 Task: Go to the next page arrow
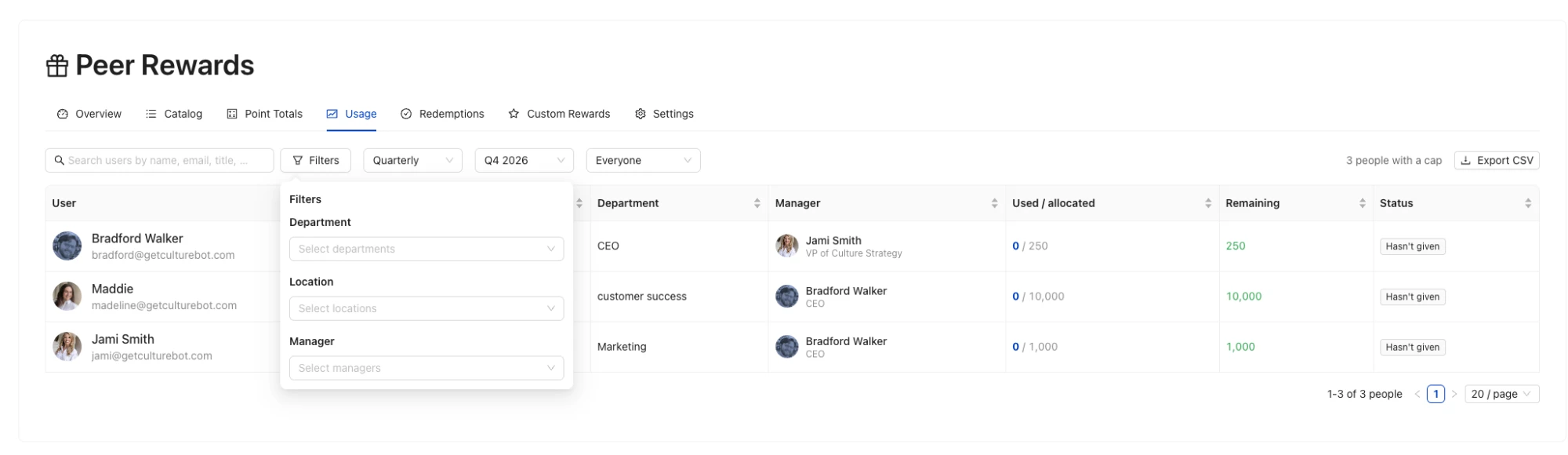tap(1454, 394)
